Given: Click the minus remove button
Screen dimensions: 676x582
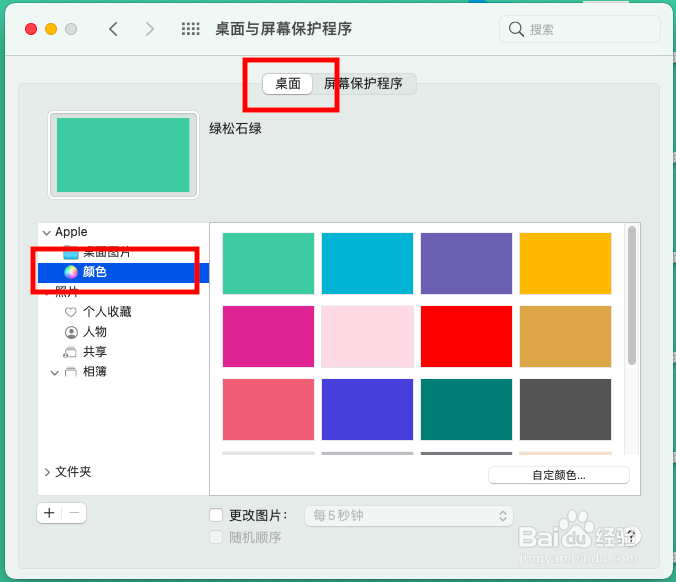Looking at the screenshot, I should pos(74,513).
